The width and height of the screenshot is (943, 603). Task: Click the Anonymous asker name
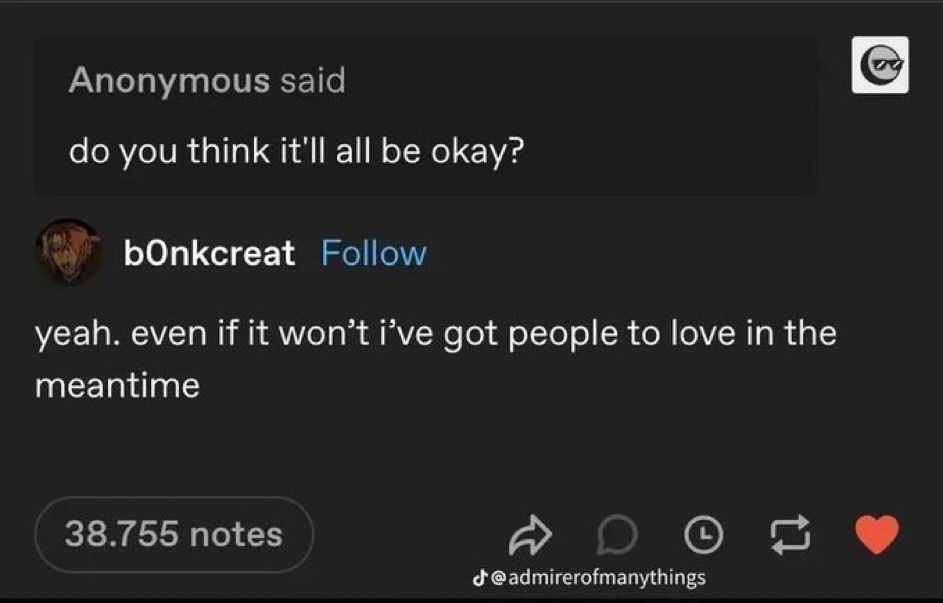coord(169,80)
